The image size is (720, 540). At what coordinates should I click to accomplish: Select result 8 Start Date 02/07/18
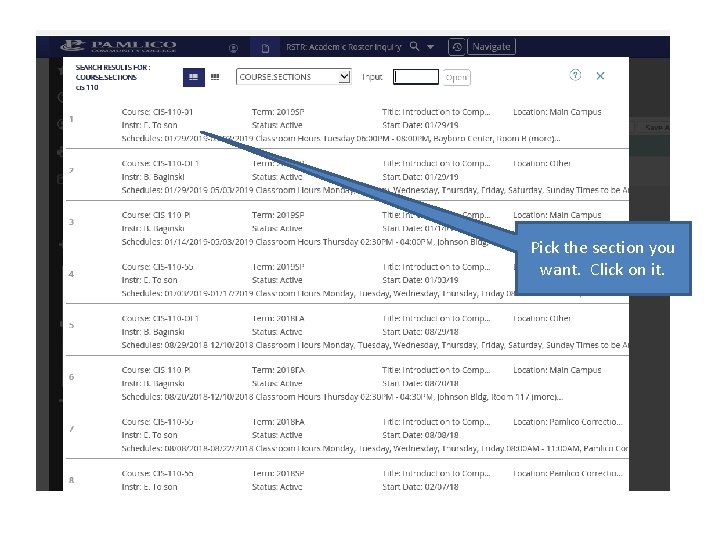pos(420,487)
